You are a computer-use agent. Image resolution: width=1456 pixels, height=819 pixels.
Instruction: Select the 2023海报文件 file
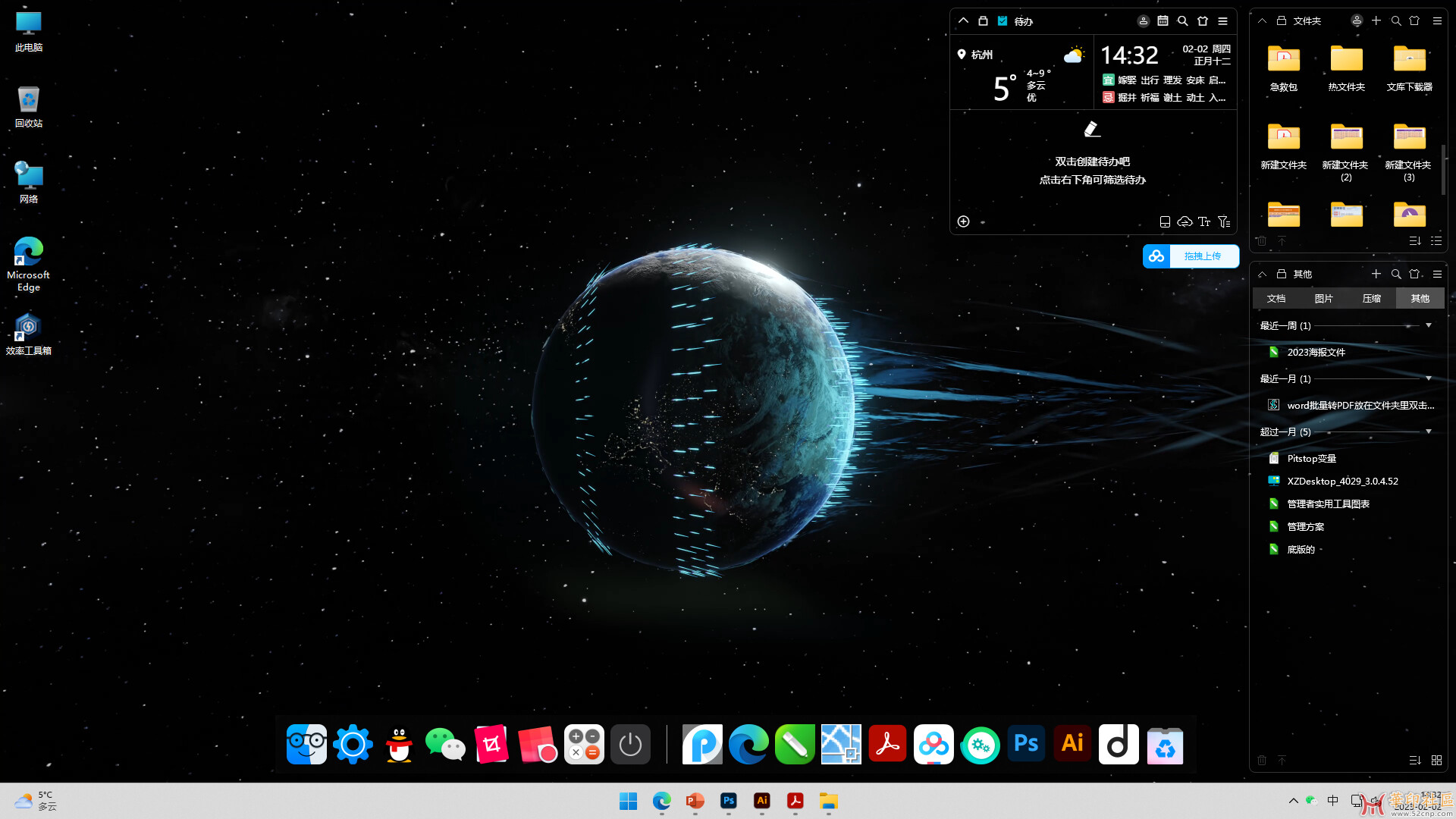(1316, 352)
